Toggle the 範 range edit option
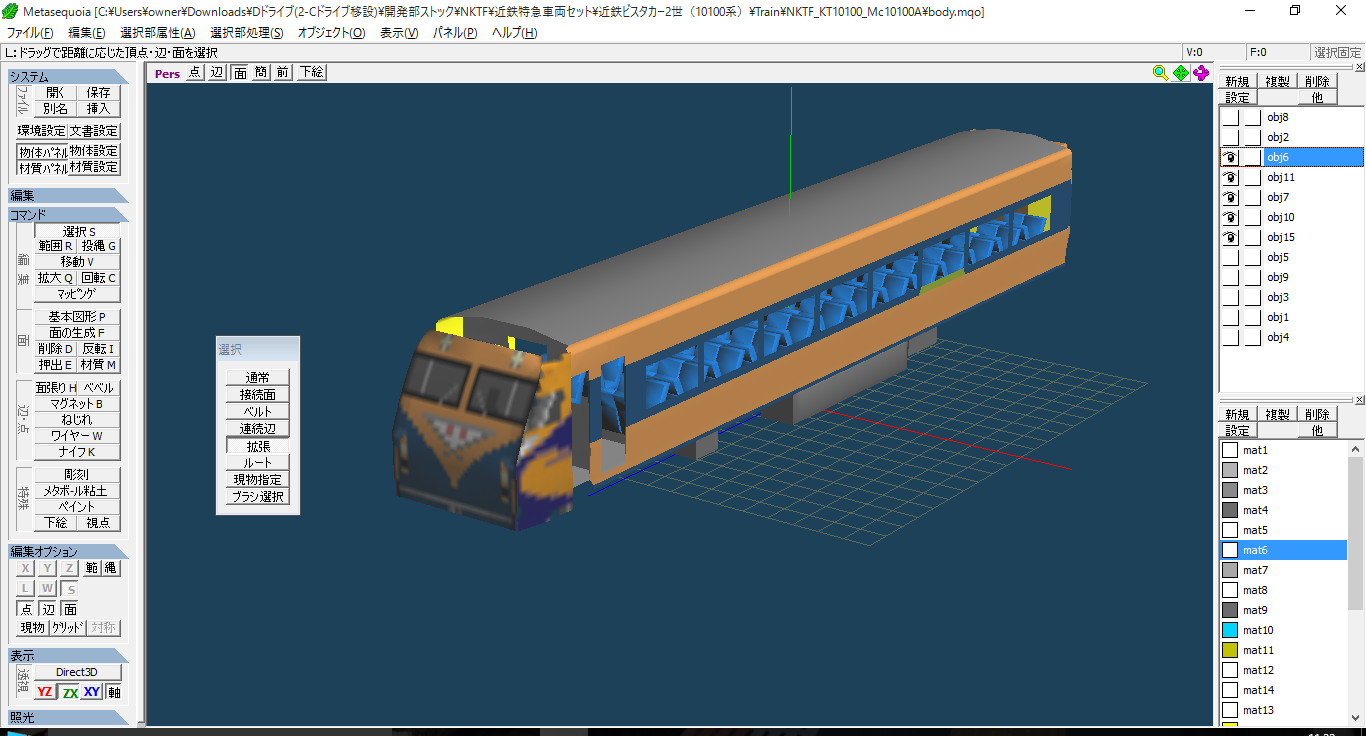Screen dimensions: 1366x736 click(92, 568)
